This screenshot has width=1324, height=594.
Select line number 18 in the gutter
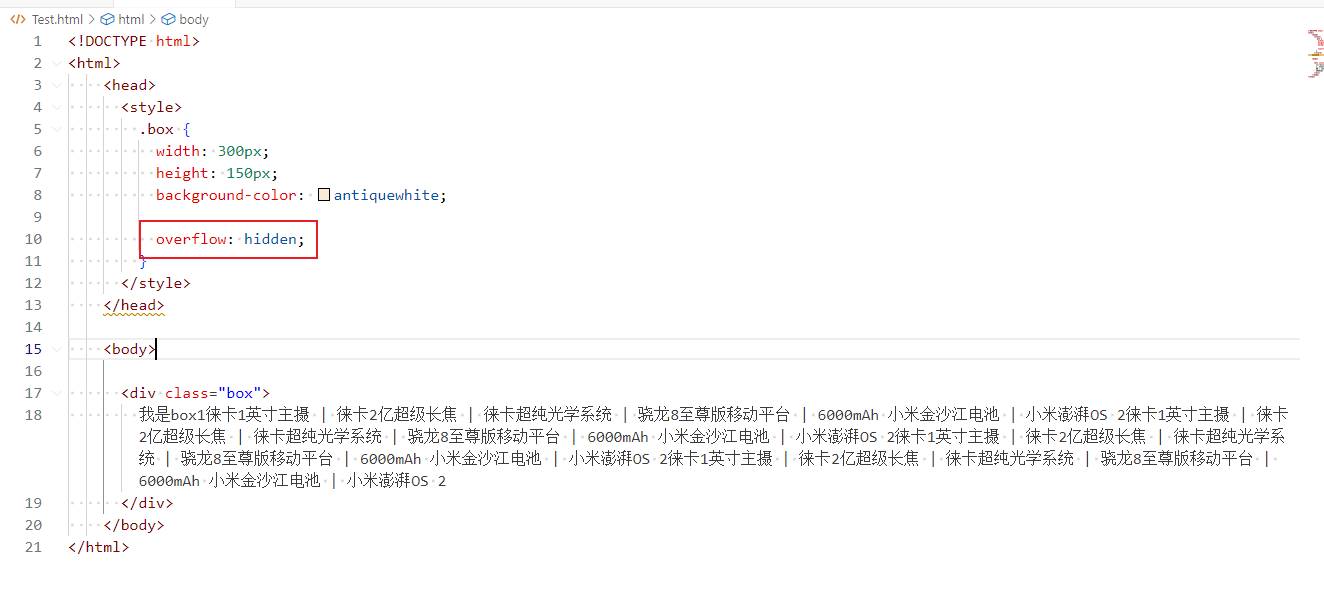click(x=34, y=415)
